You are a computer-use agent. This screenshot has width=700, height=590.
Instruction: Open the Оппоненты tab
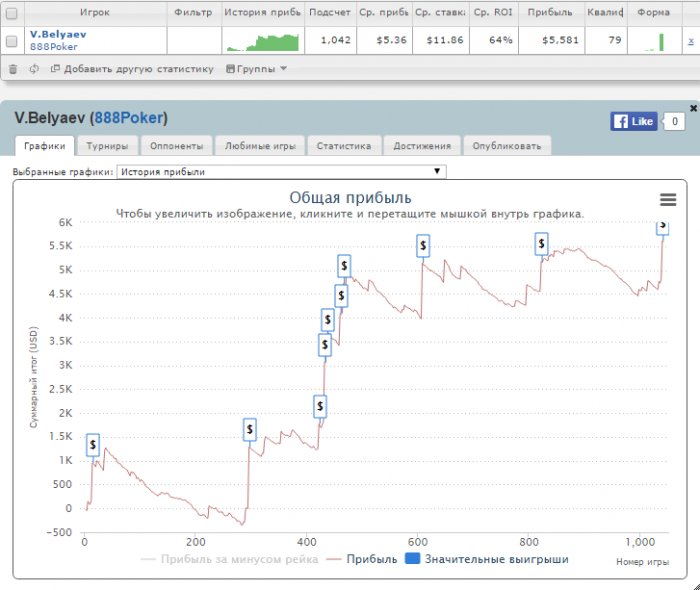coord(176,146)
